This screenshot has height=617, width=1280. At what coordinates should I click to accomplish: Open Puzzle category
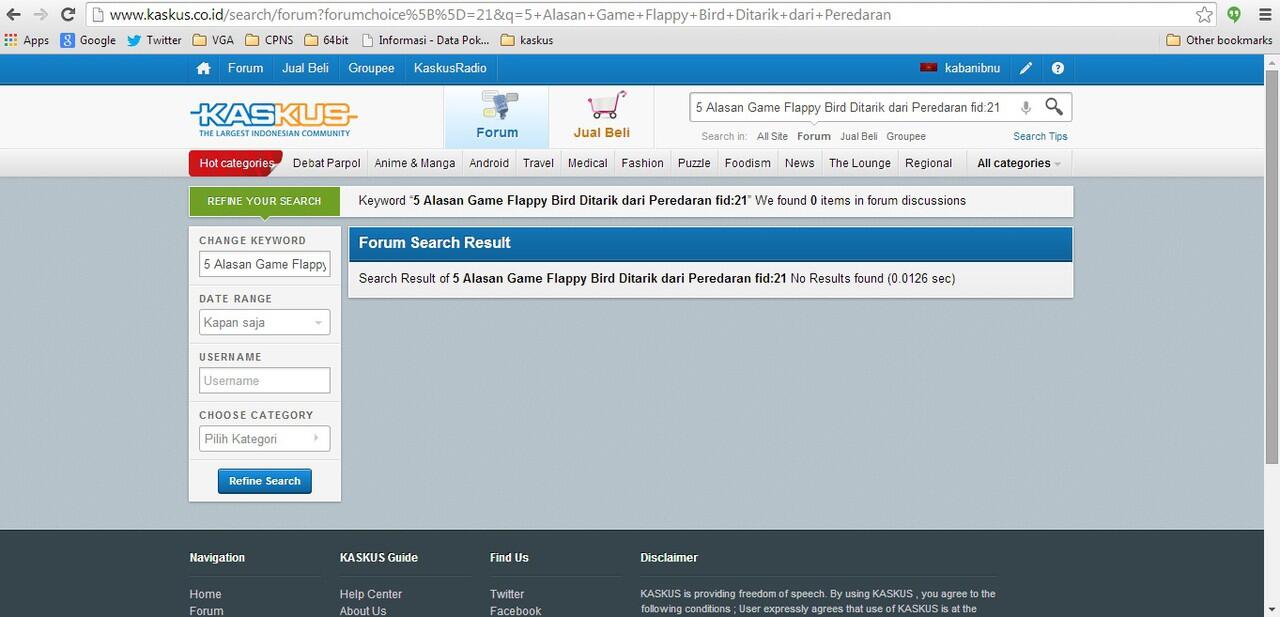[694, 163]
